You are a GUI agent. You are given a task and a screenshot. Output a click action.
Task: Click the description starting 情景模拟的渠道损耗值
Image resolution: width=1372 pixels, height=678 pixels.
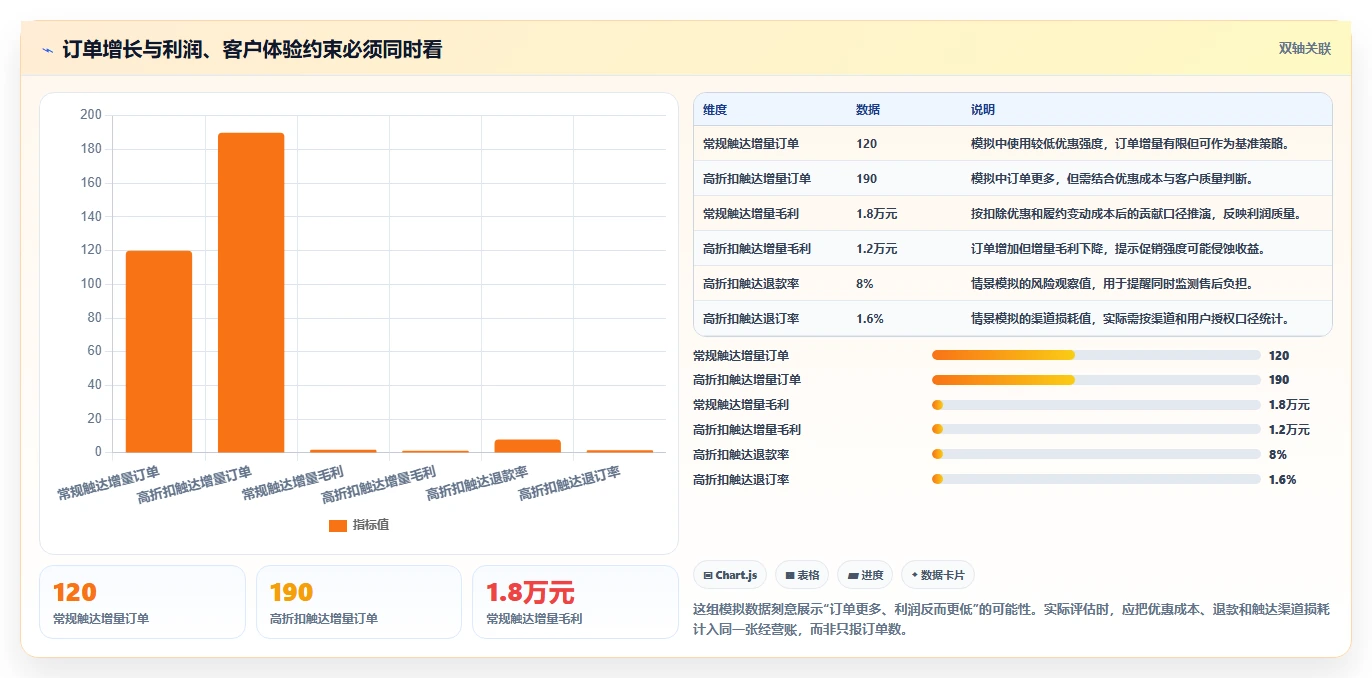[1131, 319]
